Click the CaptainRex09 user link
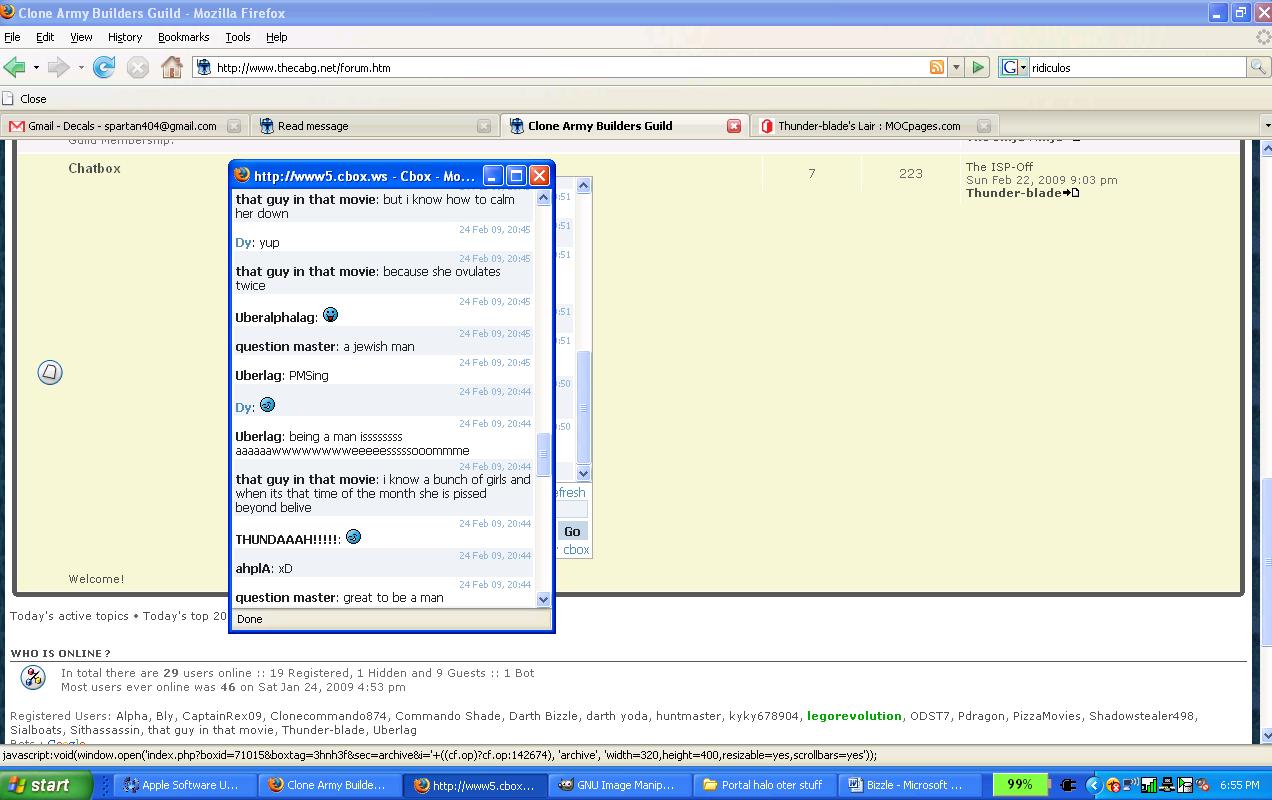Image resolution: width=1272 pixels, height=800 pixels. tap(222, 716)
